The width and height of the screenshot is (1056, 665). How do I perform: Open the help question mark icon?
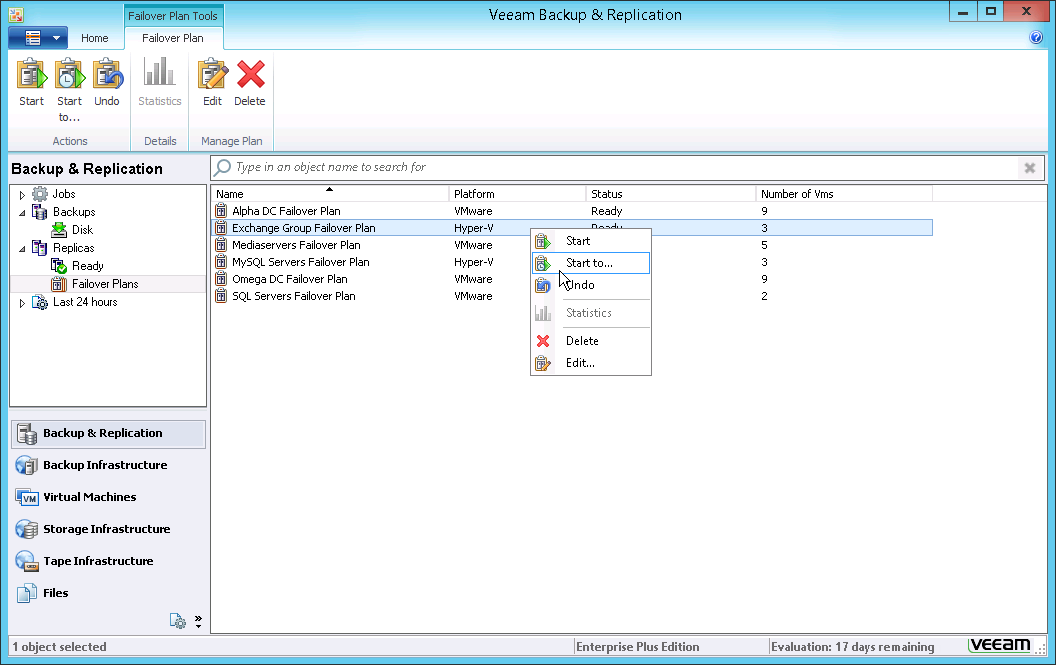[1036, 38]
